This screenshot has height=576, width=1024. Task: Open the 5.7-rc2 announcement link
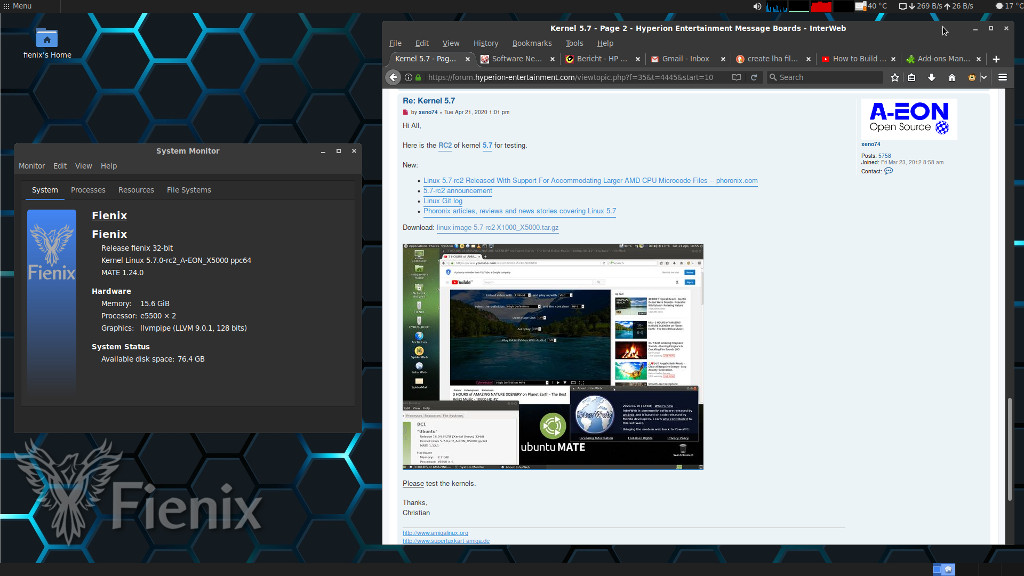pyautogui.click(x=458, y=191)
